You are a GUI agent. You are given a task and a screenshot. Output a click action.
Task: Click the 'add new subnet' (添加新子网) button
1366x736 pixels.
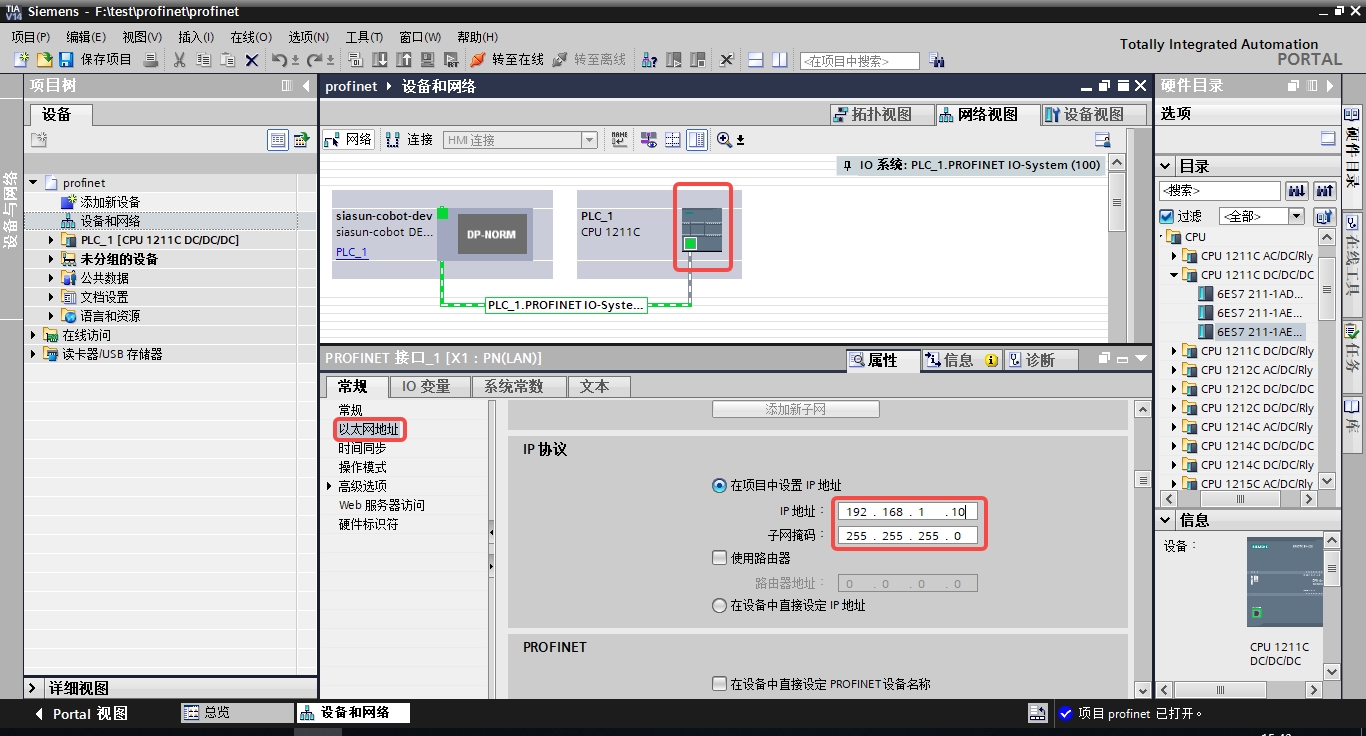pos(796,409)
